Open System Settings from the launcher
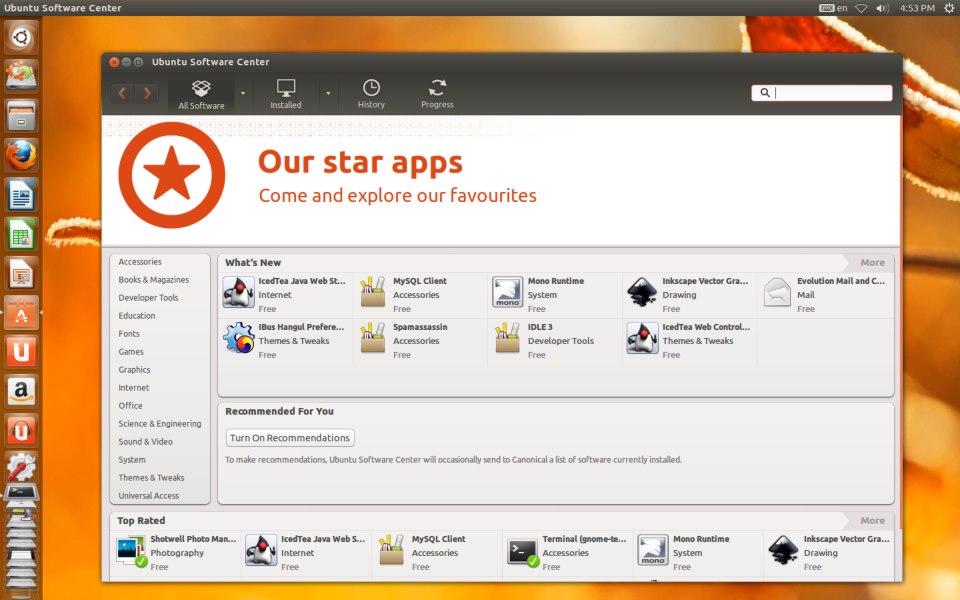Viewport: 960px width, 600px height. 21,468
